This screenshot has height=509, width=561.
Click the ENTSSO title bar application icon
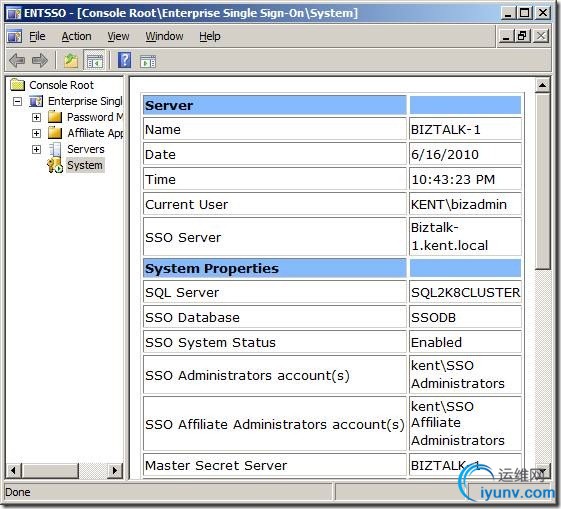(14, 13)
